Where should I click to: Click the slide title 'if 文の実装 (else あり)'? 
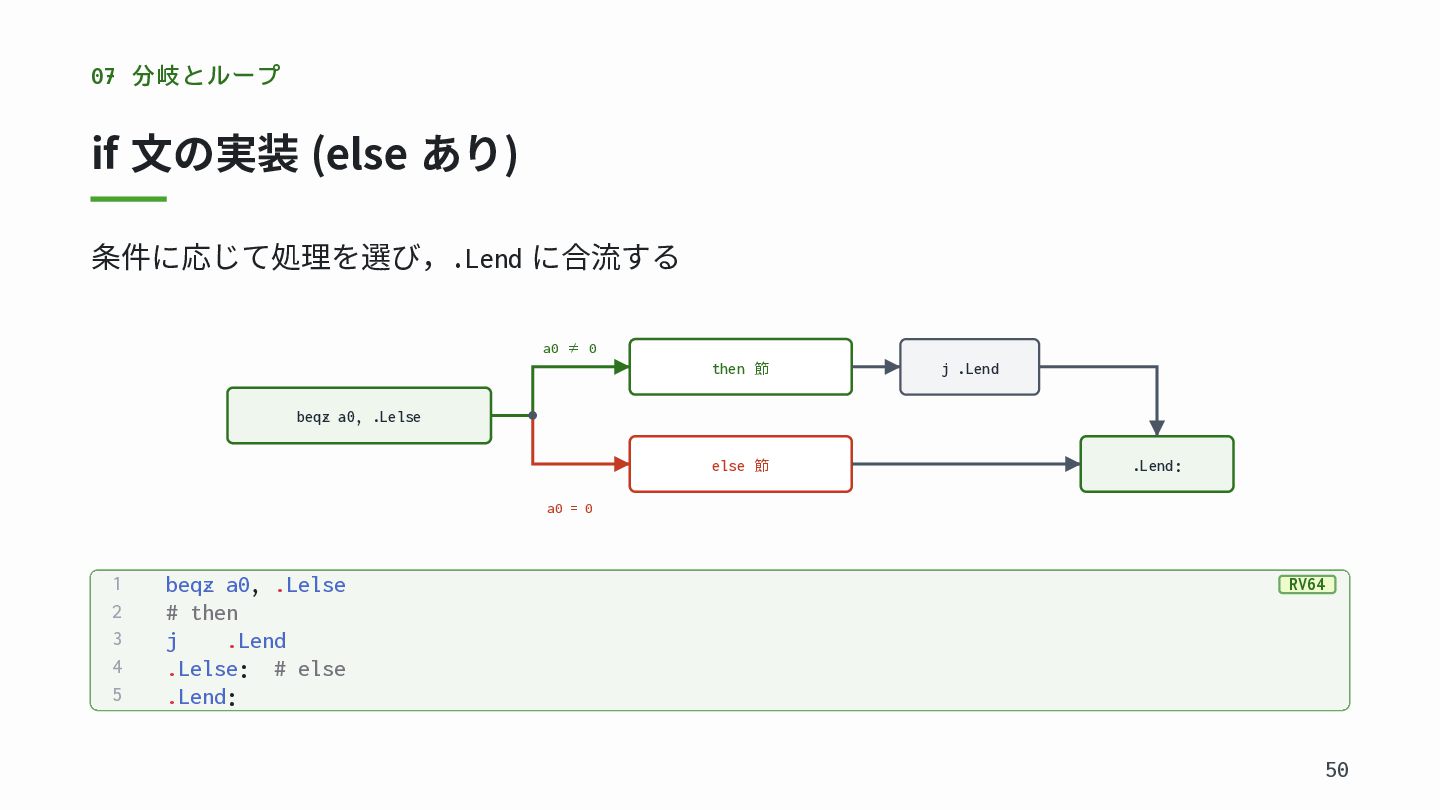[304, 154]
